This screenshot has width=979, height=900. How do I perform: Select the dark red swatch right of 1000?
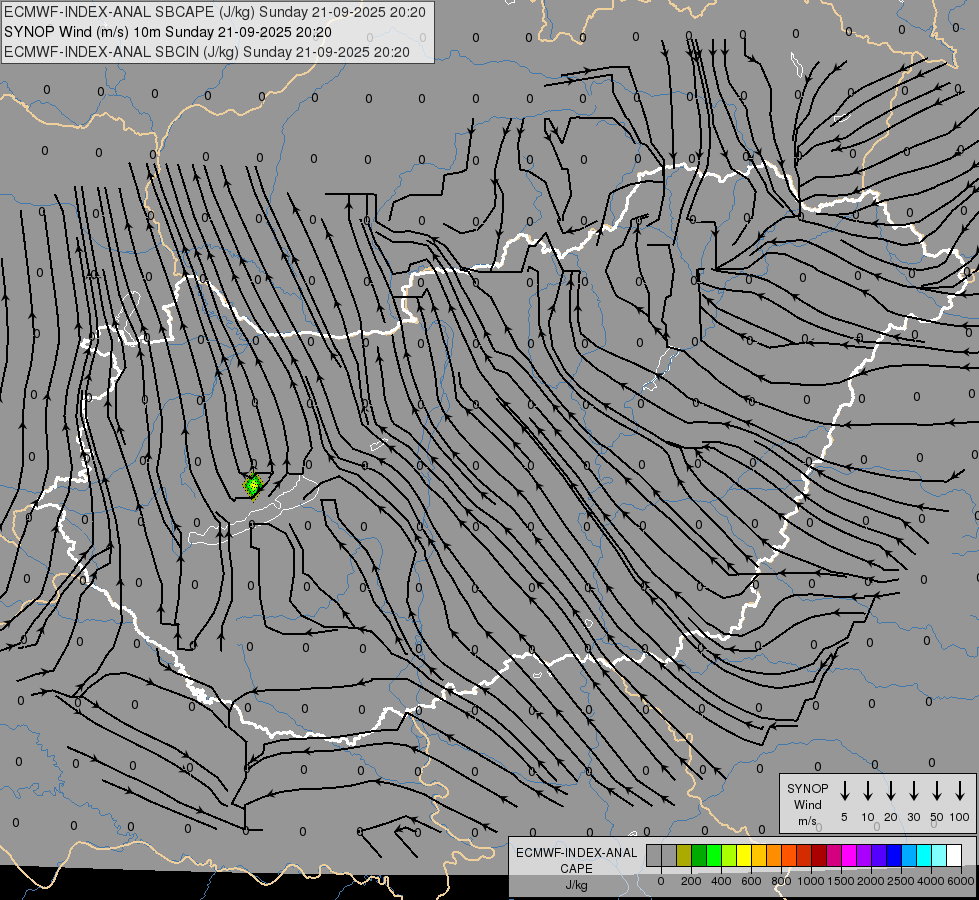tap(819, 855)
